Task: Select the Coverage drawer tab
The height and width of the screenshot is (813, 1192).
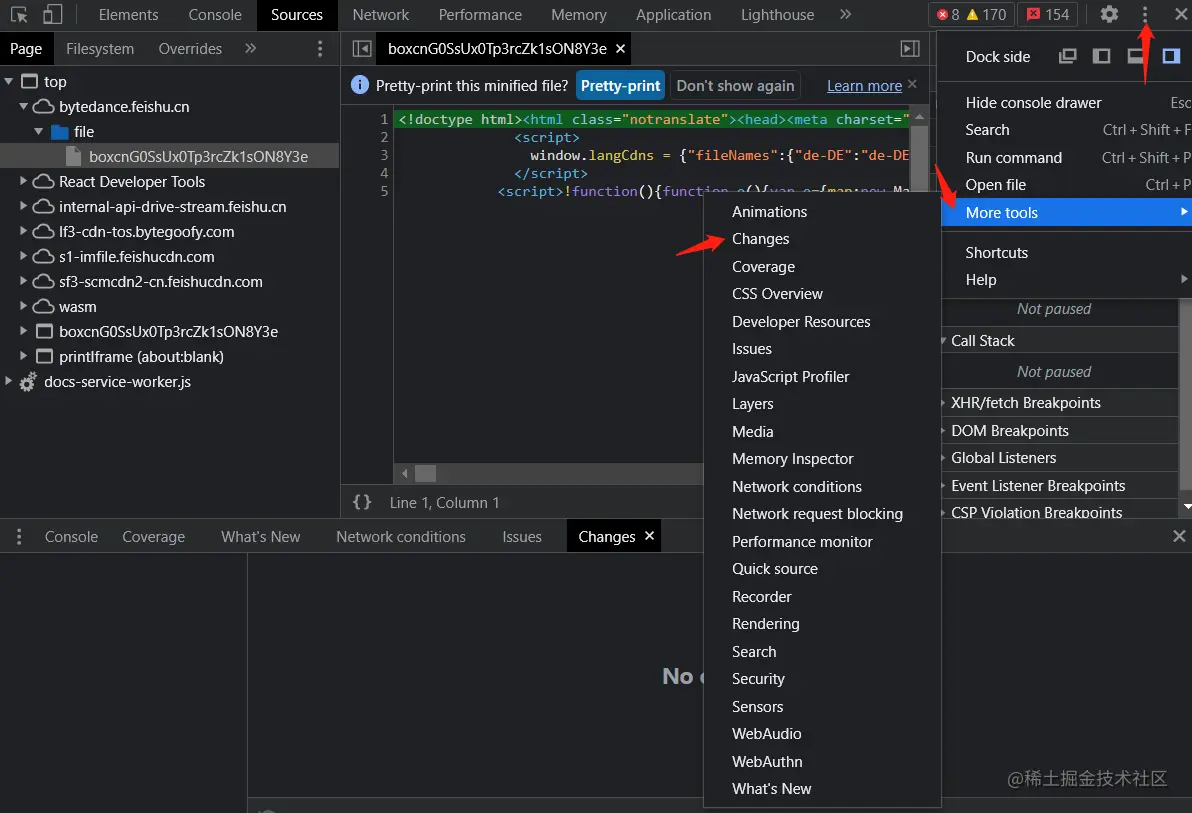Action: (x=154, y=537)
